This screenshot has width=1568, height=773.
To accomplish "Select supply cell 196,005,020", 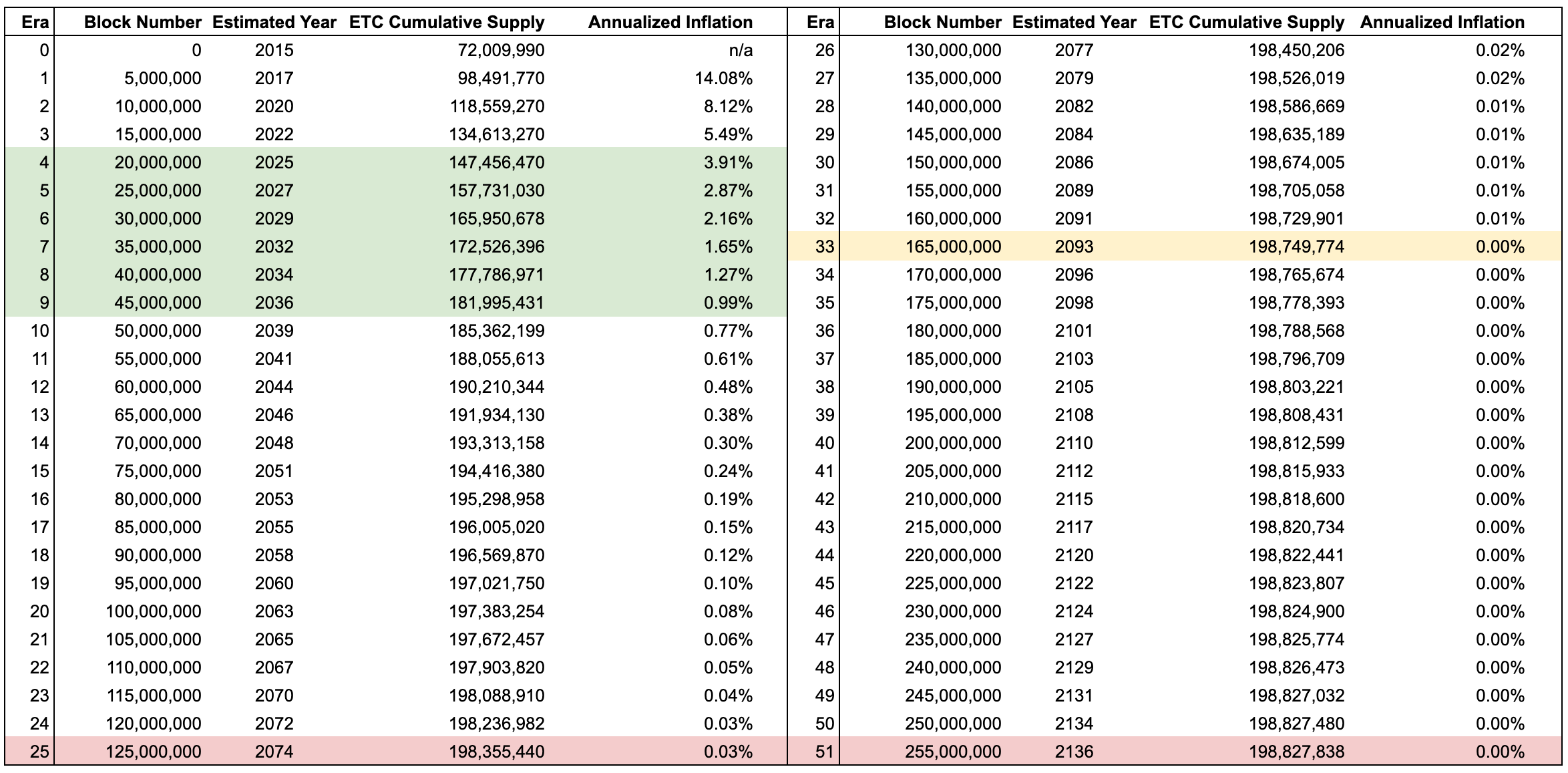I will click(496, 527).
